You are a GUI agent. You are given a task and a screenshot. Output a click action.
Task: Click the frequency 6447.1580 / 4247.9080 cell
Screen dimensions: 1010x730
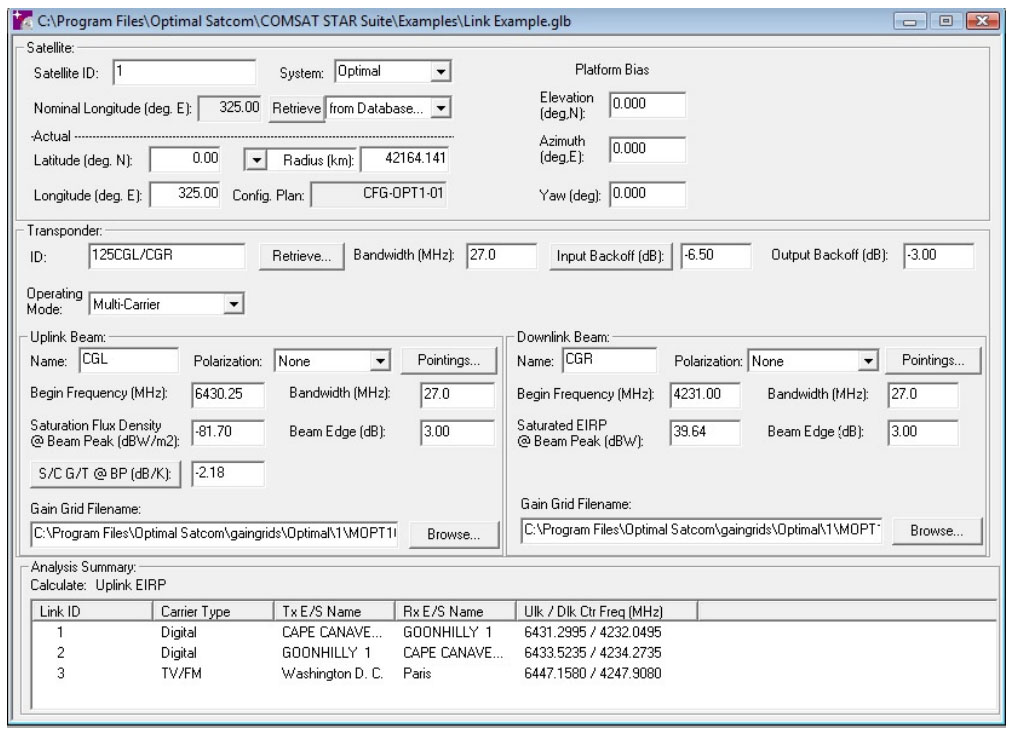(593, 673)
